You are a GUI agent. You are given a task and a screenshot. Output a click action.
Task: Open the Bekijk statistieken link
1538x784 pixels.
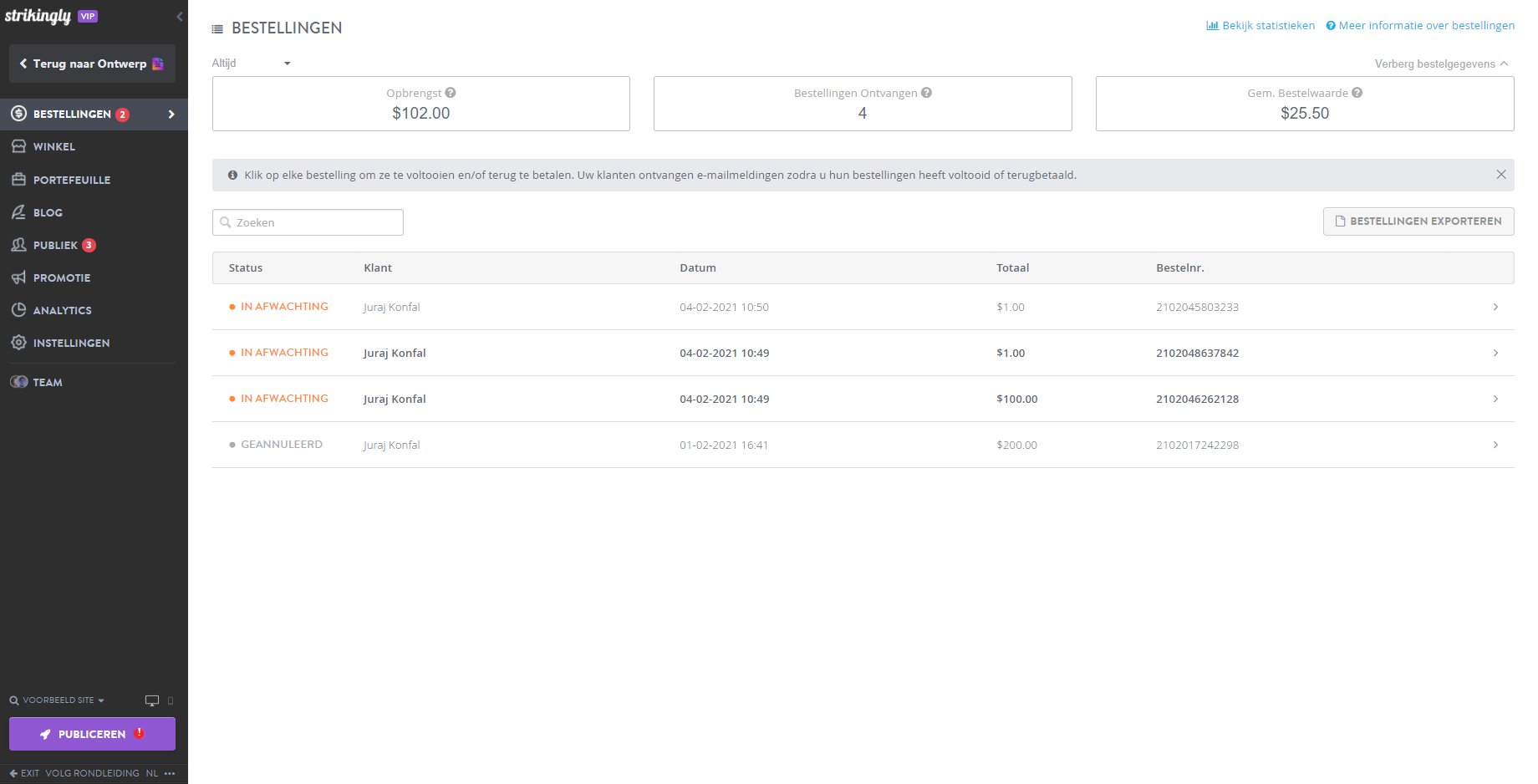pos(1260,26)
